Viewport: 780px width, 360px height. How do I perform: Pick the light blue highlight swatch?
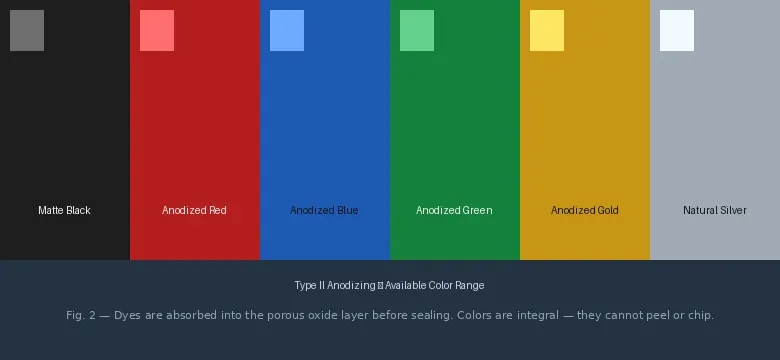click(287, 30)
